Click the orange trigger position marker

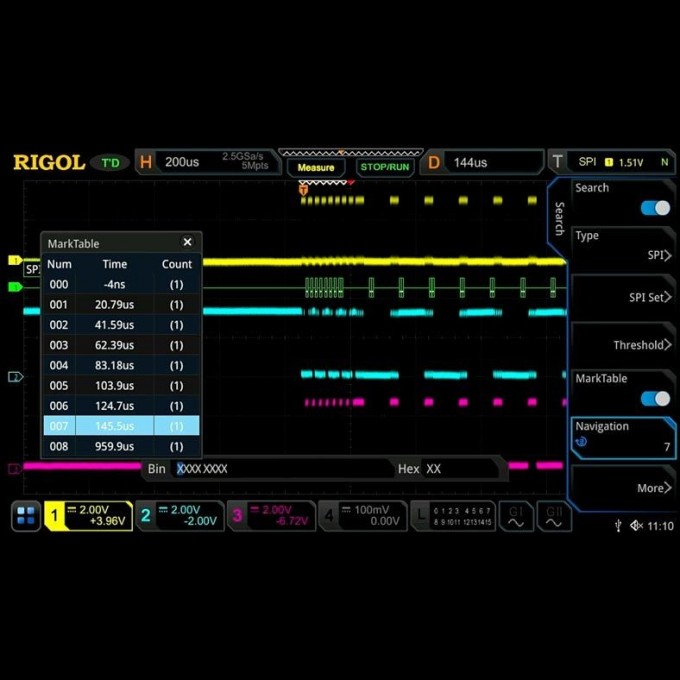tap(303, 188)
